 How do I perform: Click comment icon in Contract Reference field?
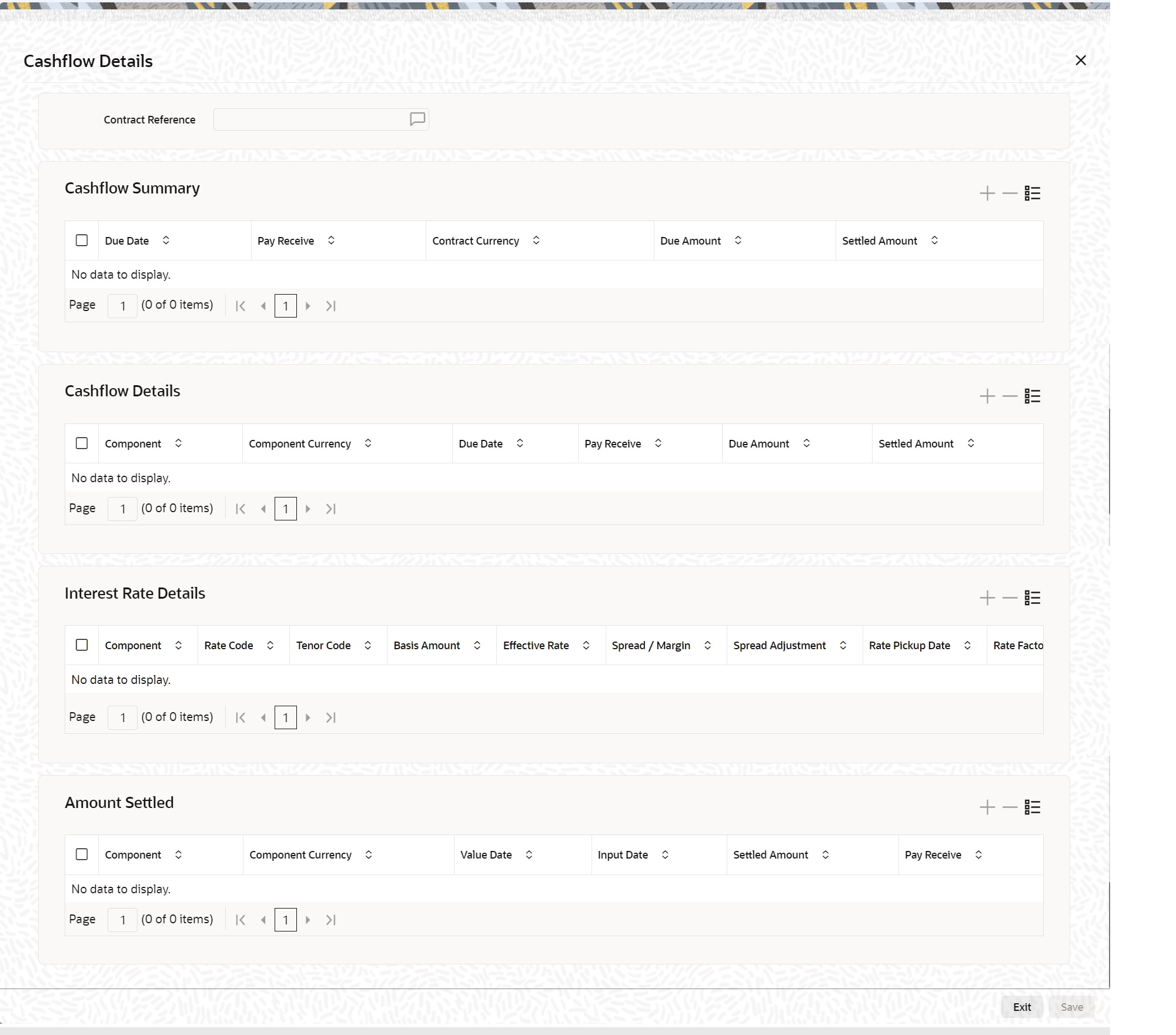coord(417,119)
